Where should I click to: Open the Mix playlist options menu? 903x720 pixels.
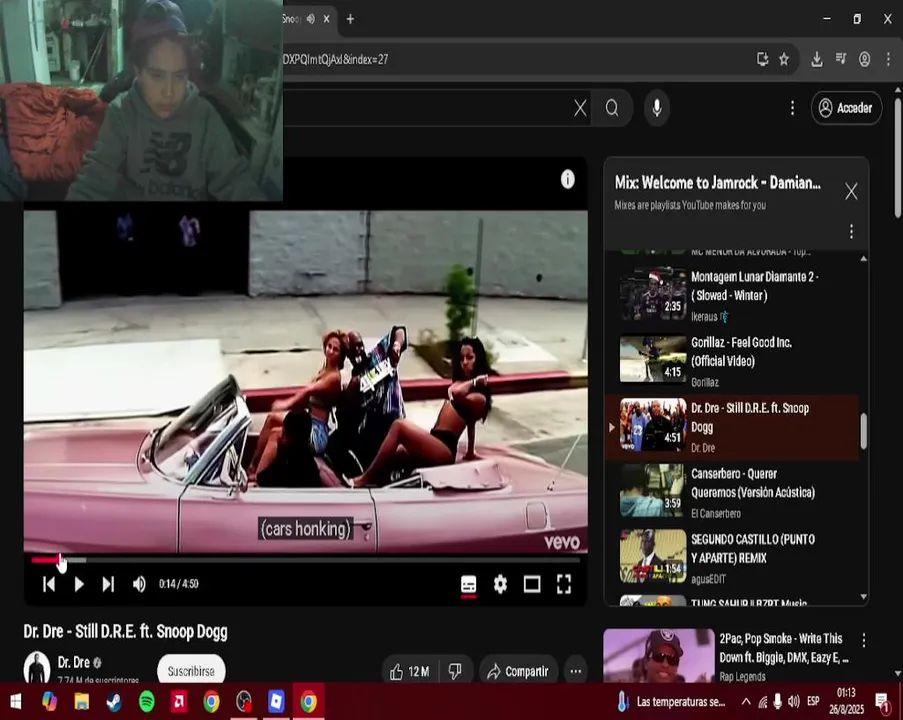click(851, 232)
